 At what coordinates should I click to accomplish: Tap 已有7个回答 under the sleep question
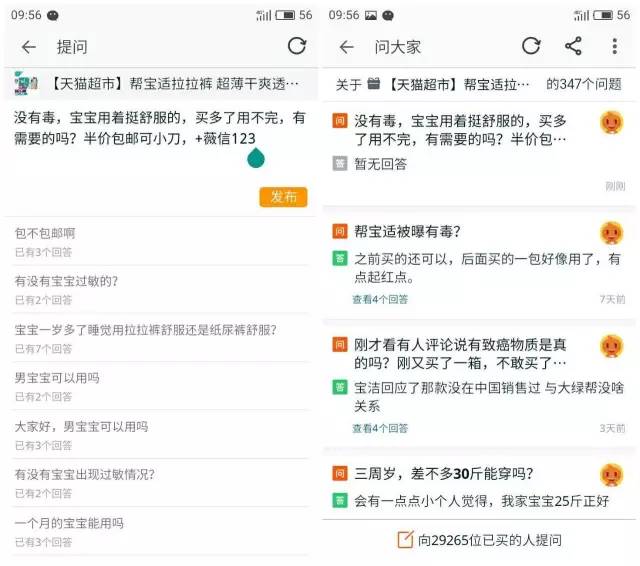pyautogui.click(x=43, y=349)
